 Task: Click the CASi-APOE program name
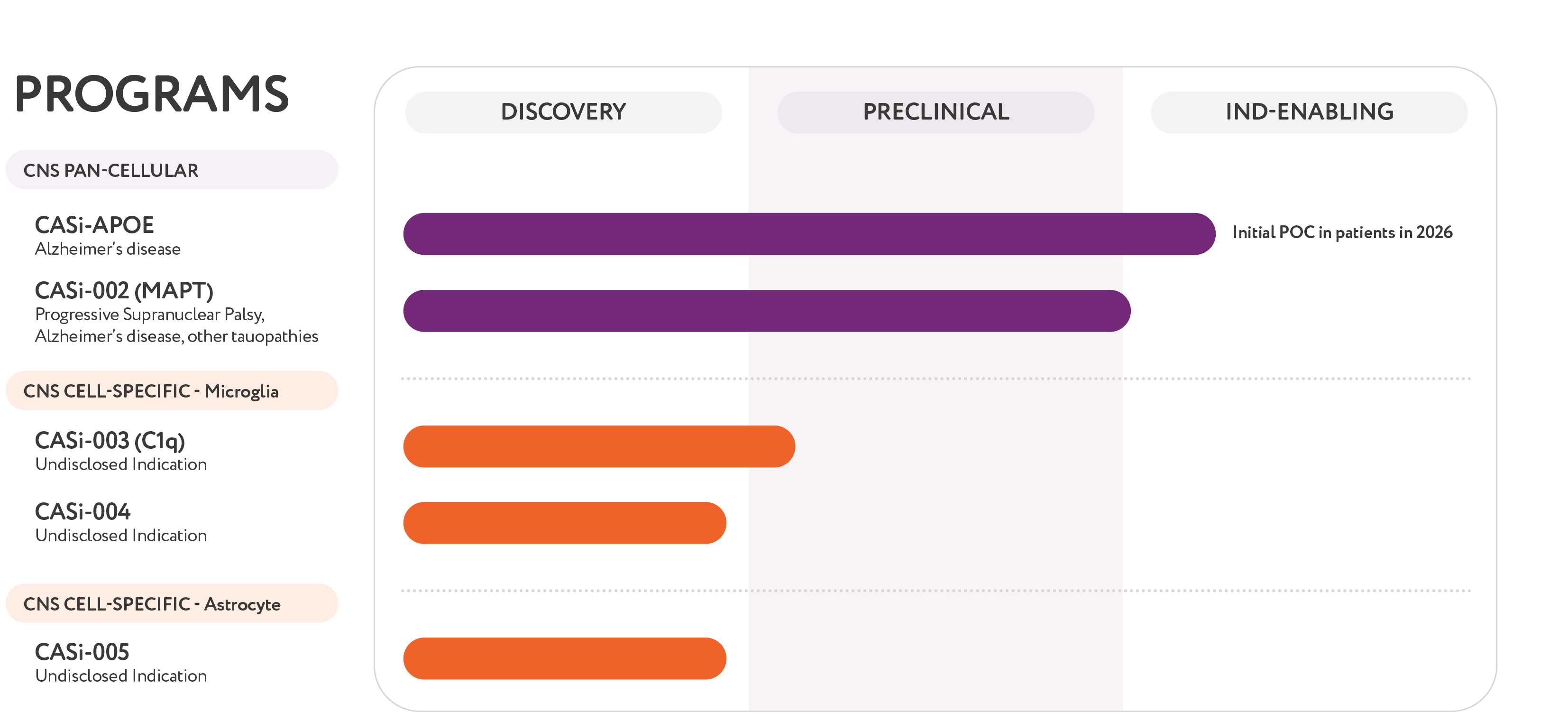coord(94,225)
